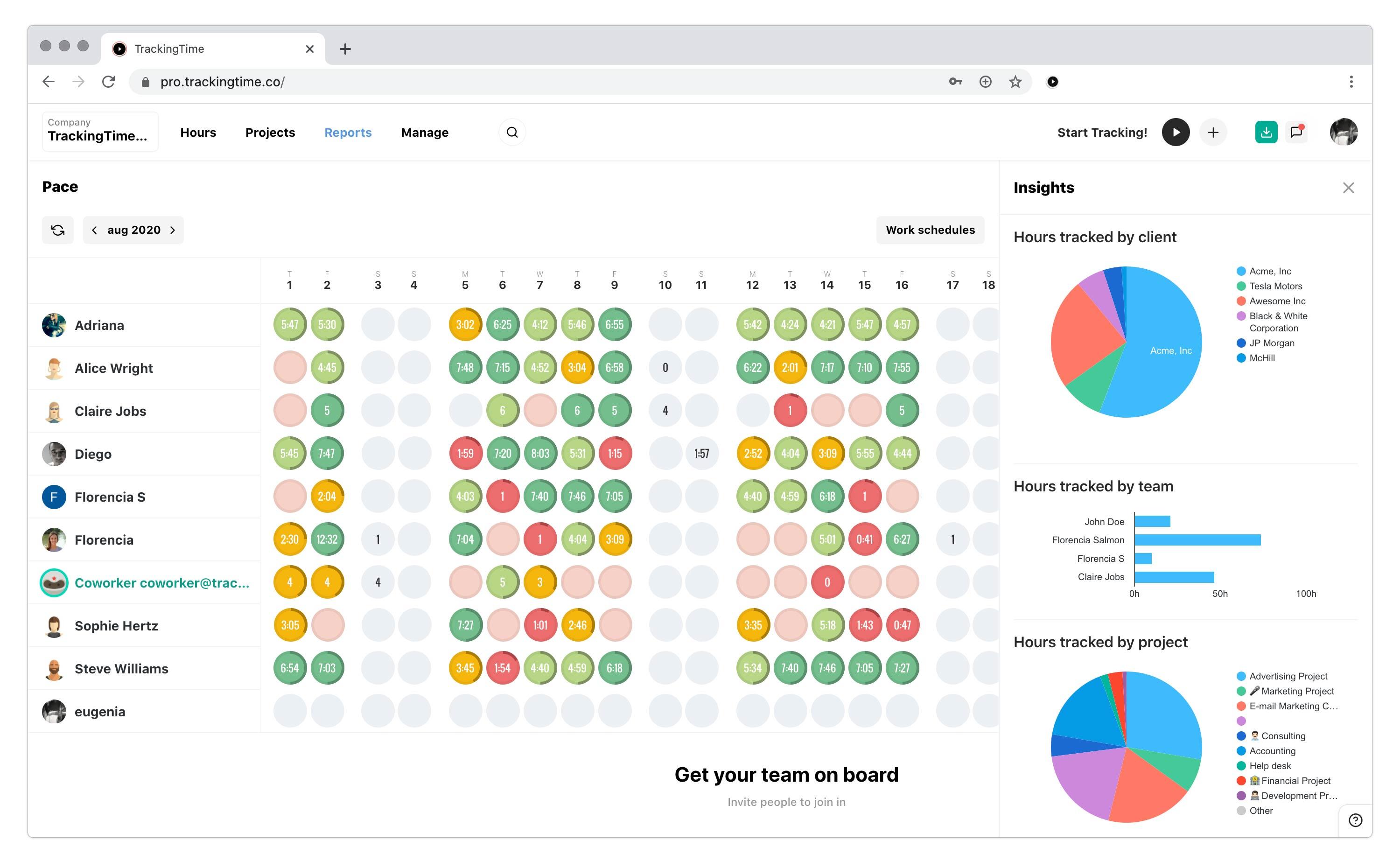
Task: Click the install plus-circle icon in address bar
Action: pyautogui.click(x=985, y=82)
